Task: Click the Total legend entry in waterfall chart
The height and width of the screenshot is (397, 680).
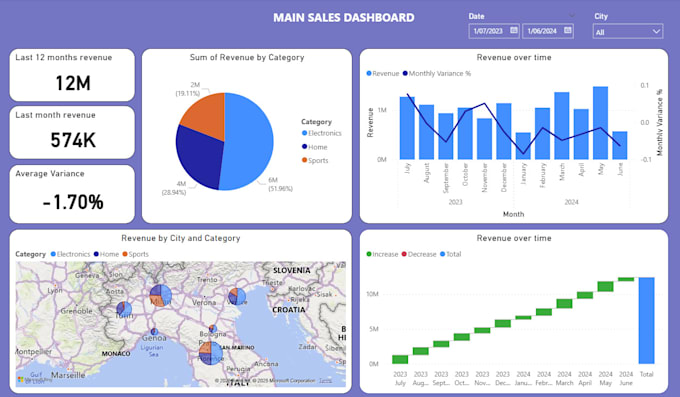Action: 451,254
